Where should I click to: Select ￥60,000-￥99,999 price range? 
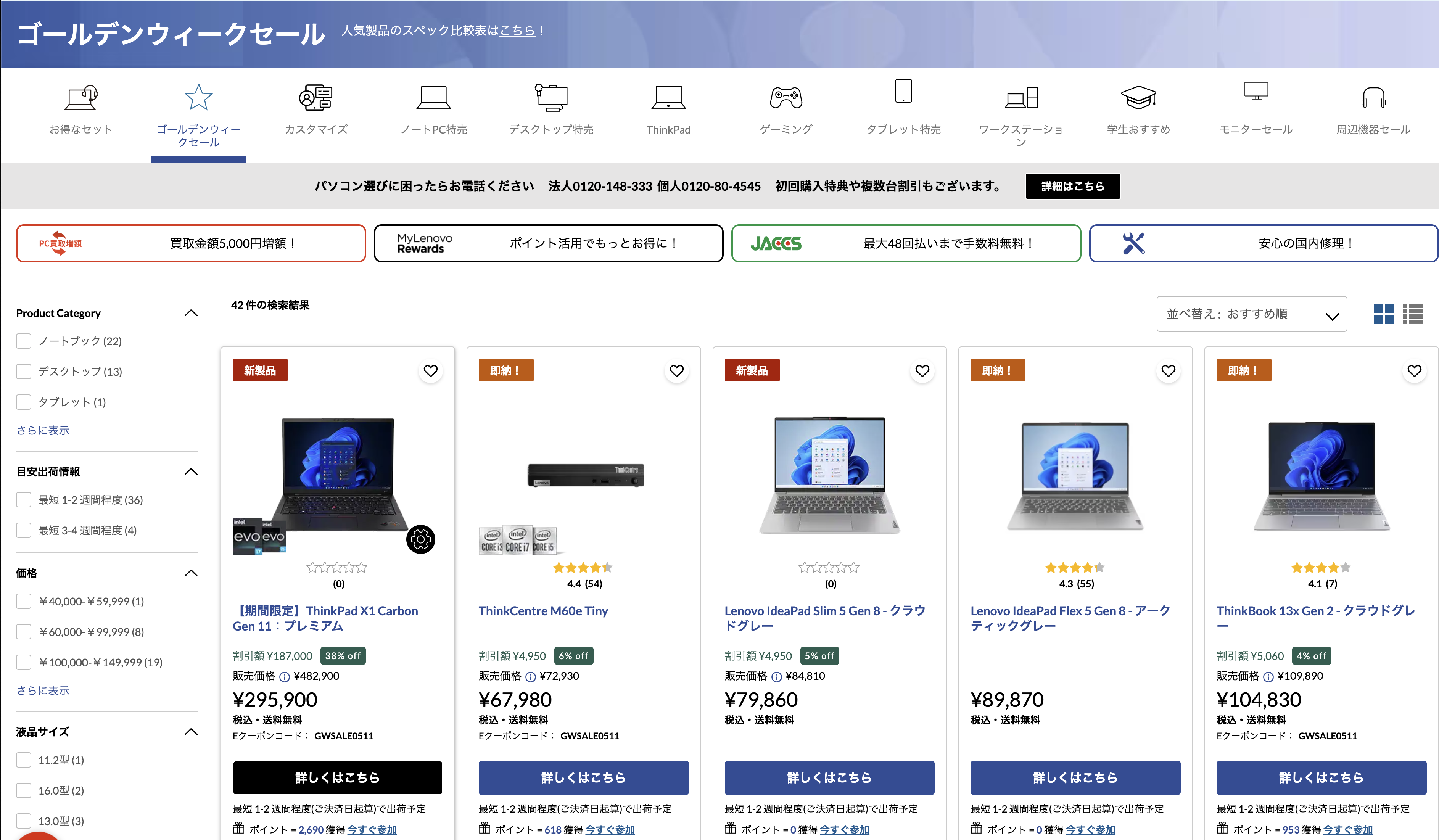click(23, 632)
